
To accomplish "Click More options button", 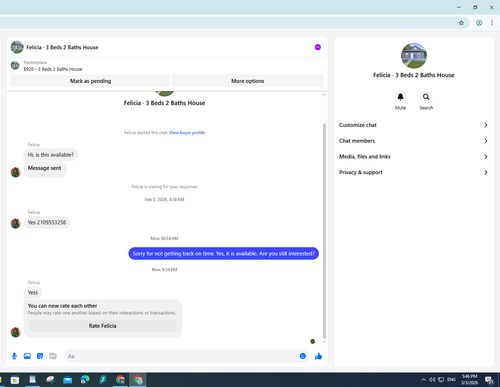I will click(248, 81).
